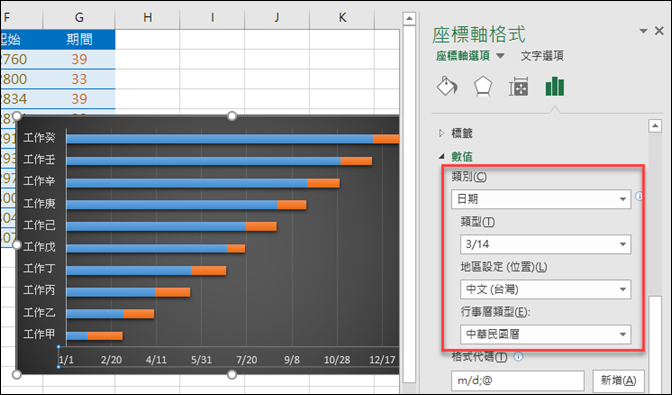Viewport: 672px width, 395px height.
Task: Select column H header
Action: [147, 18]
